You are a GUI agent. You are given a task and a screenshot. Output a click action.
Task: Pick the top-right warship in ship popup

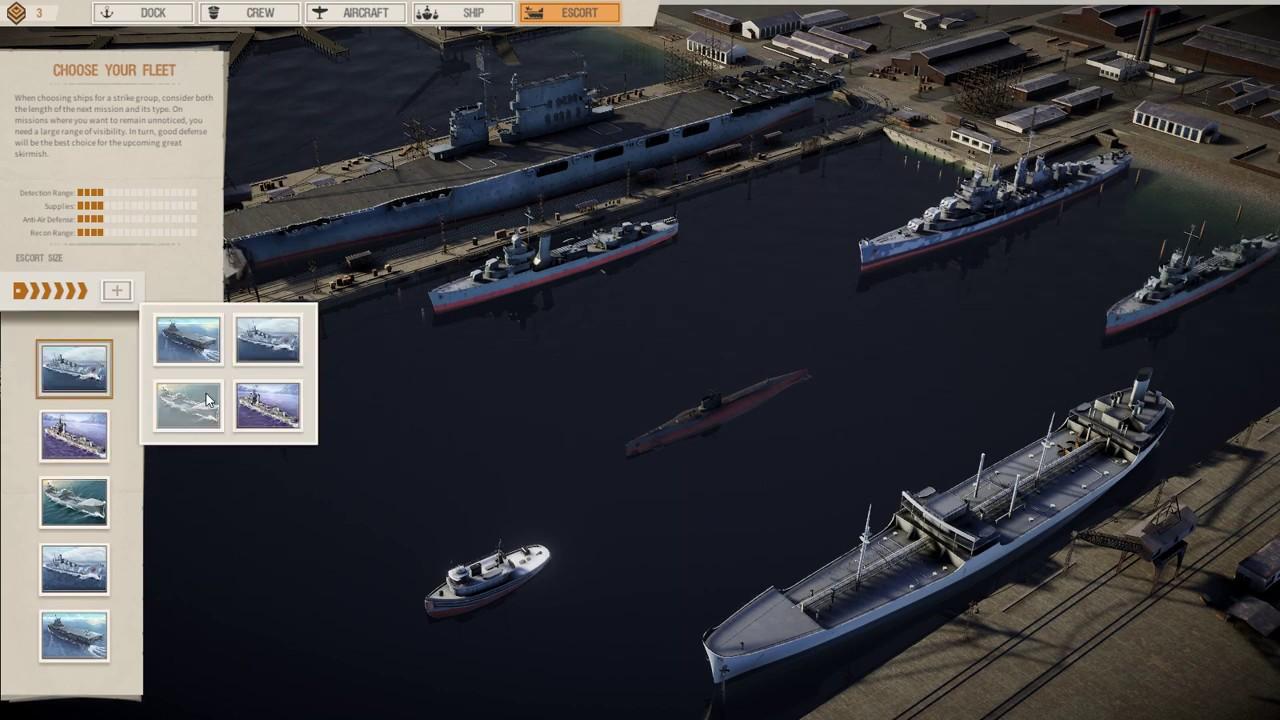pyautogui.click(x=267, y=340)
